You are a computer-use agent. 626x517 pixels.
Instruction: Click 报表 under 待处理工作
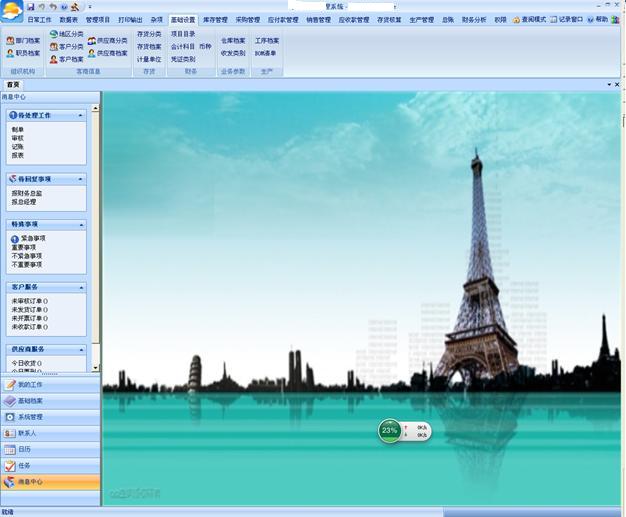point(18,155)
